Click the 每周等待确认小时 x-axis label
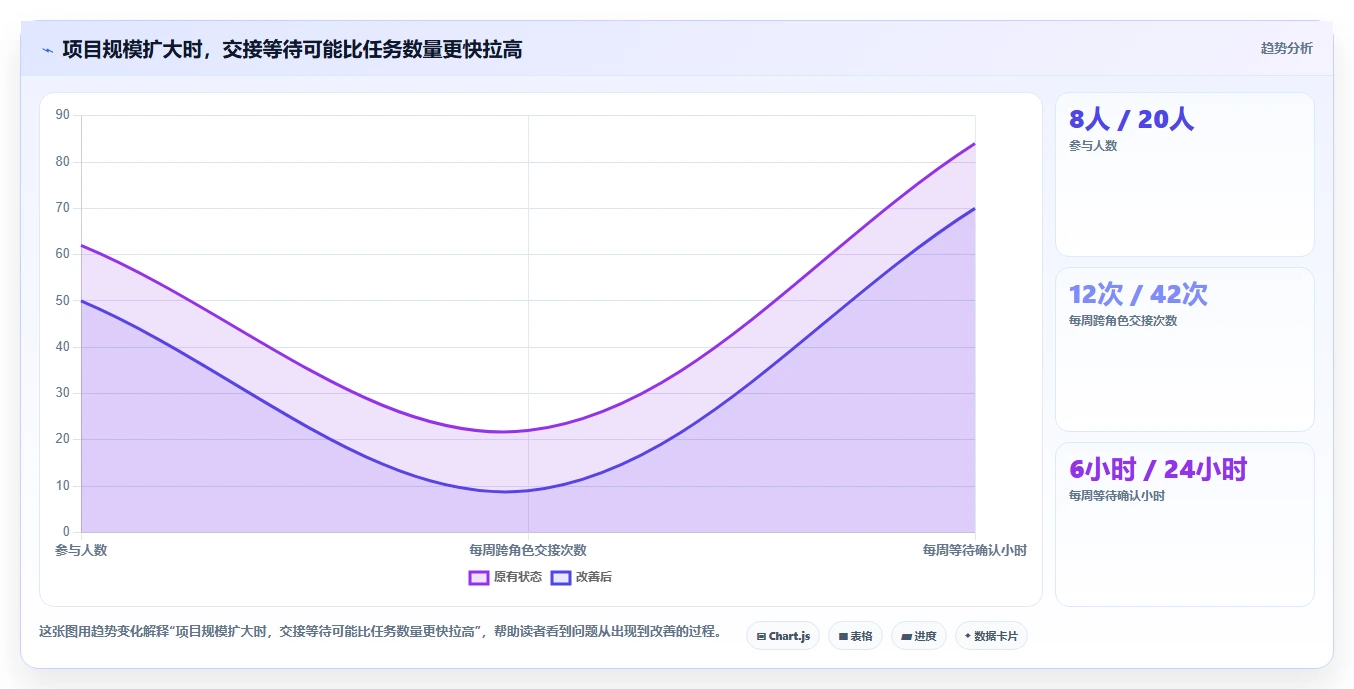 (x=975, y=550)
